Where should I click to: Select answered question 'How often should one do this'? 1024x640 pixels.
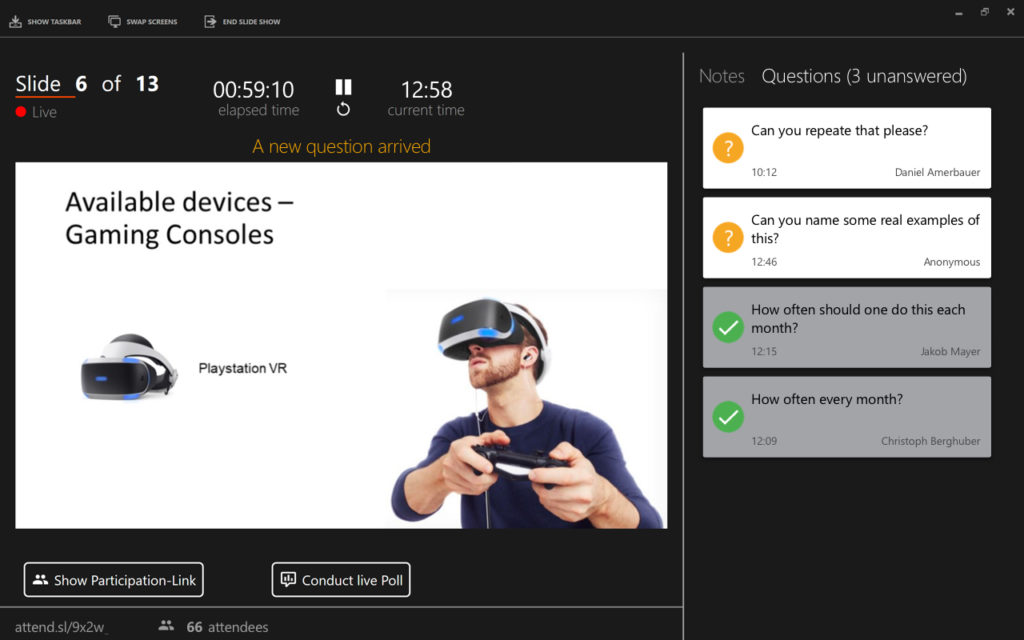[x=846, y=327]
